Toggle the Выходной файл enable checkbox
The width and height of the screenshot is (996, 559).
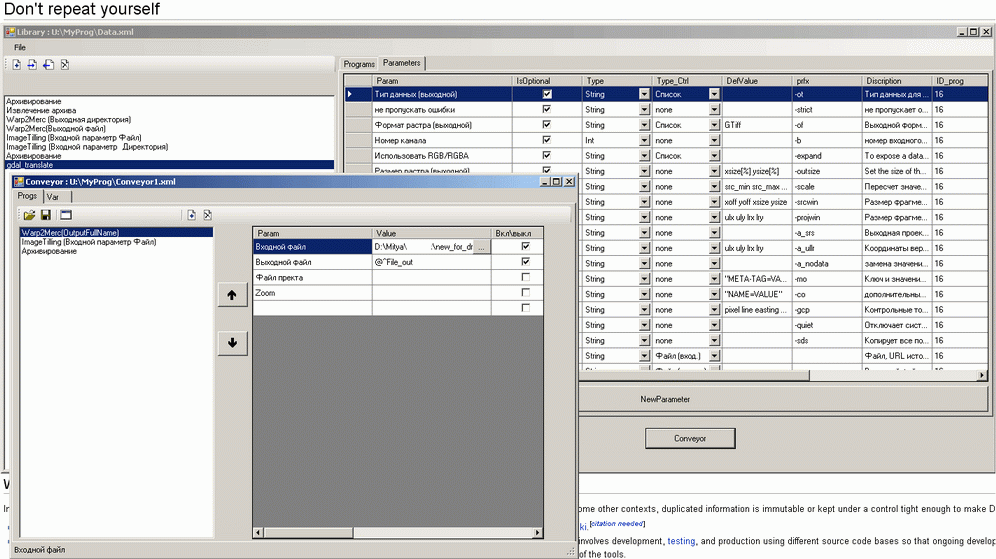525,262
